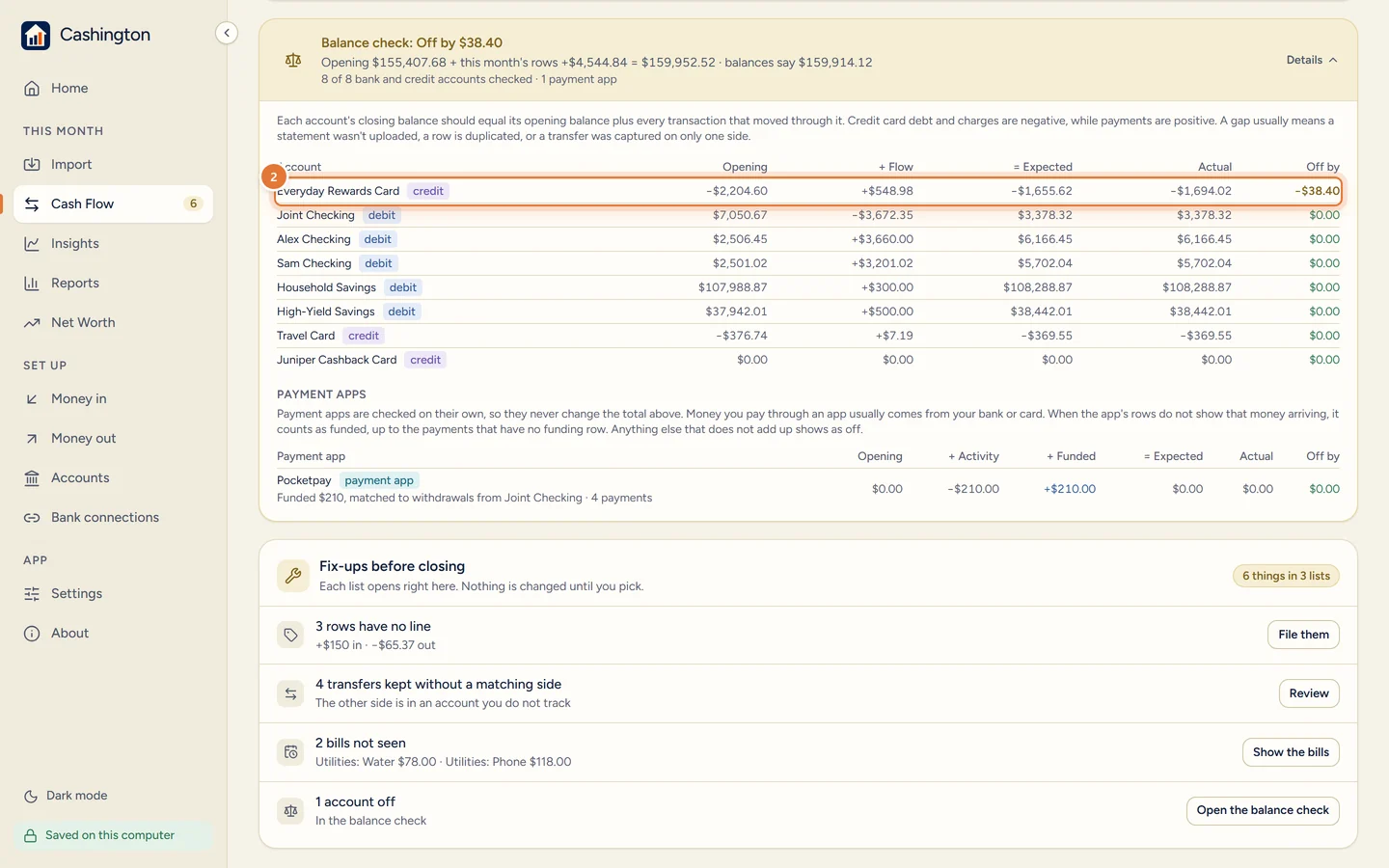Viewport: 1389px width, 868px height.
Task: Click the Juniper Cashback Card account name
Action: point(337,360)
